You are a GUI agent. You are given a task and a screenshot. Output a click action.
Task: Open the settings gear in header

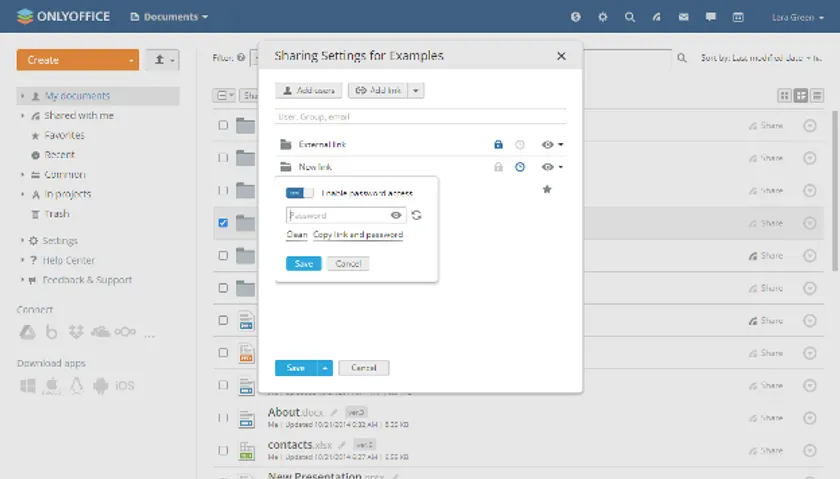pyautogui.click(x=603, y=17)
